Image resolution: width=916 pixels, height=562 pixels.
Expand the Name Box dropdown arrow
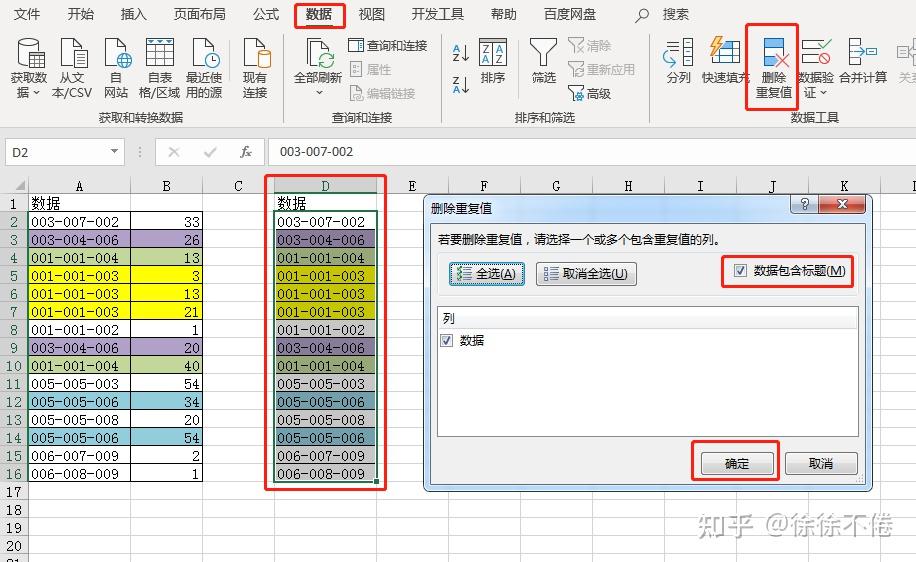point(114,152)
